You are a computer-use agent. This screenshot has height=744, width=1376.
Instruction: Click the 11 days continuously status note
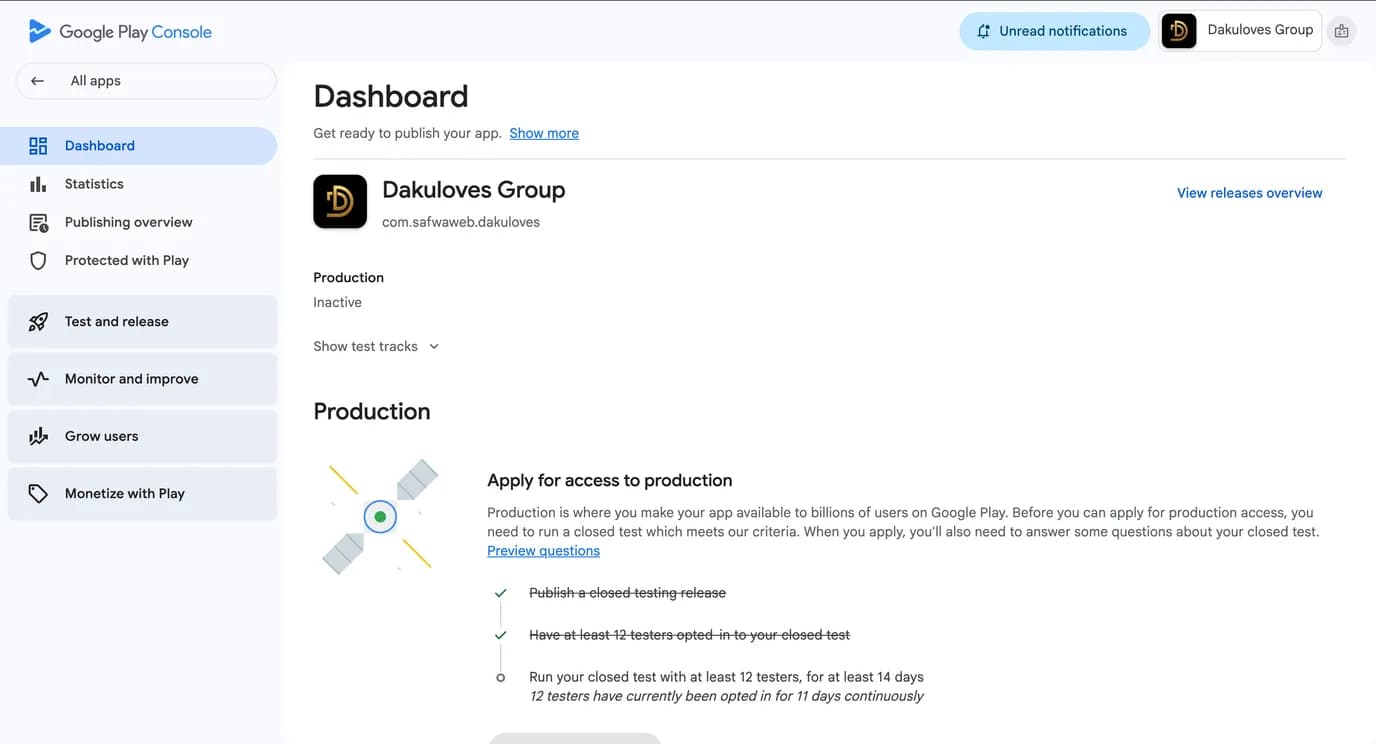[726, 696]
